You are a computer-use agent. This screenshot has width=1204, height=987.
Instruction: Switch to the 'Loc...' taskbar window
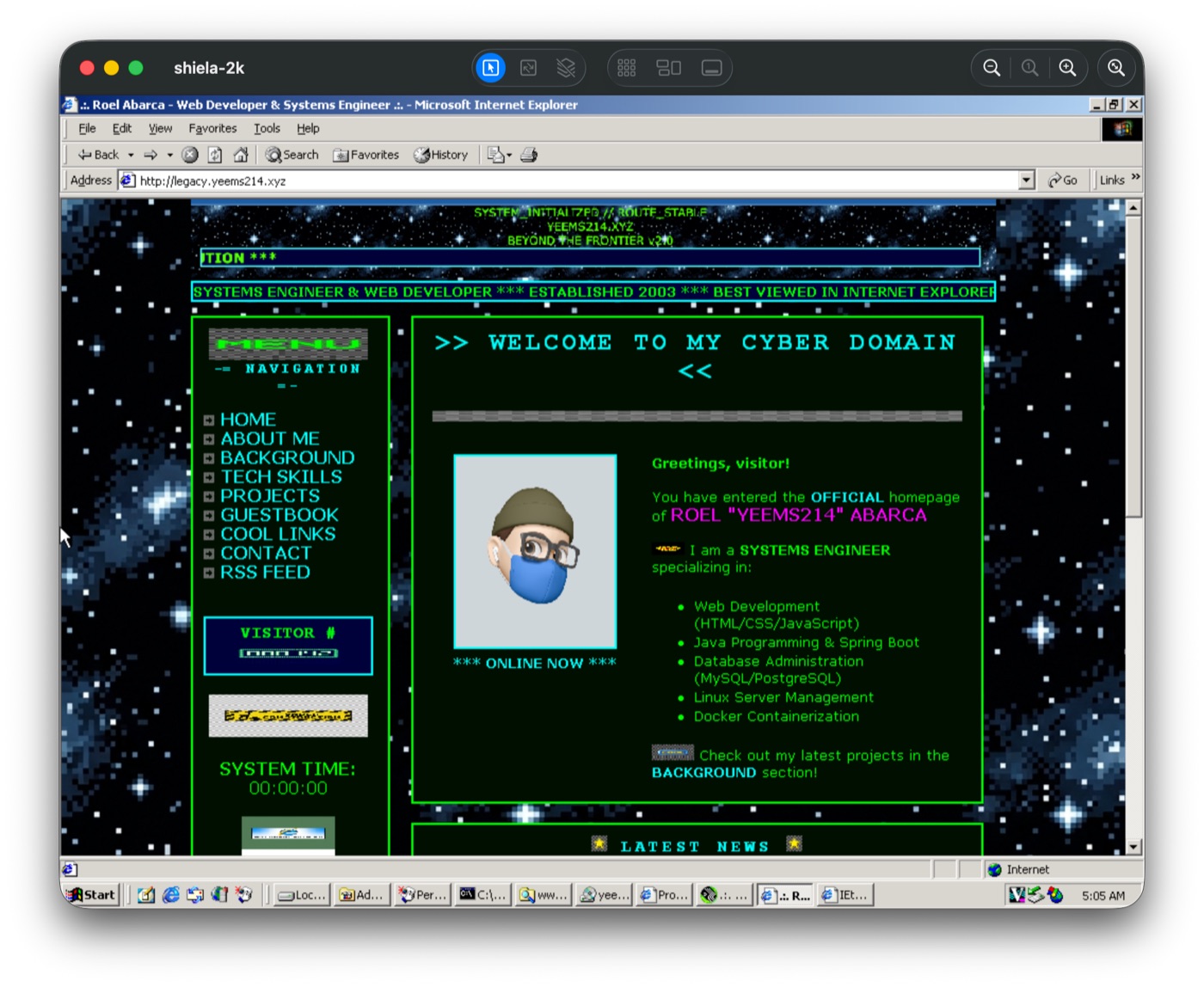pos(302,895)
